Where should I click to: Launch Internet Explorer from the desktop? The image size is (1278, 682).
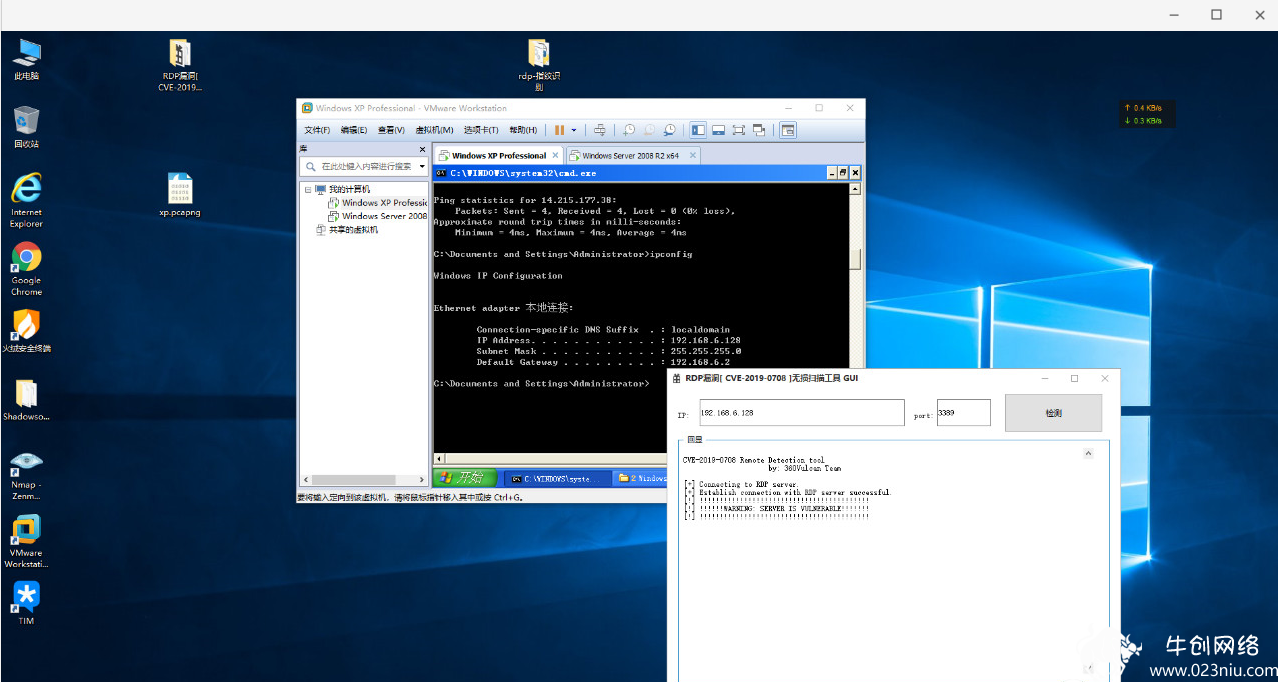[x=26, y=200]
